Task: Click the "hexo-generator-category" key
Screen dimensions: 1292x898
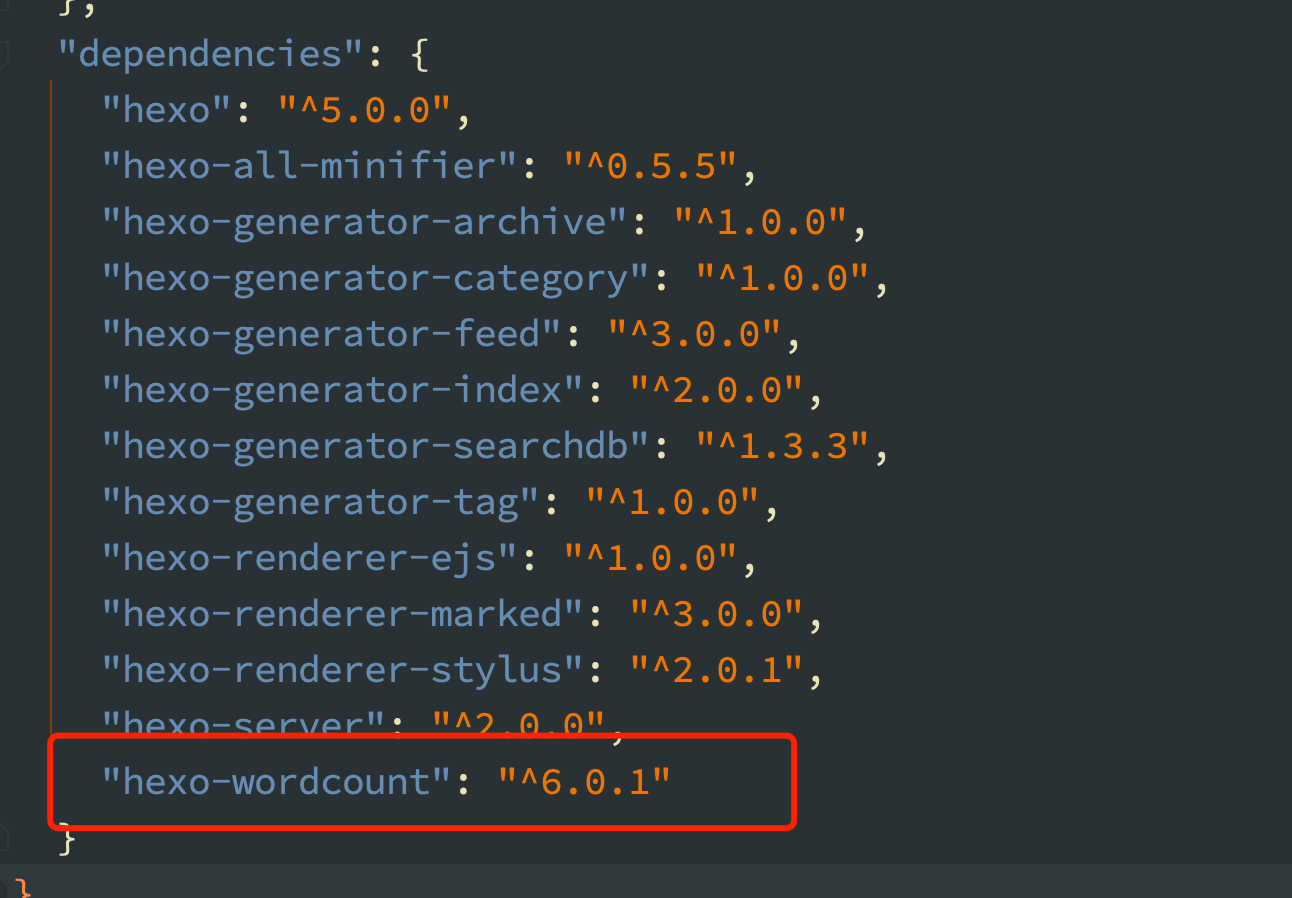Action: pyautogui.click(x=377, y=277)
